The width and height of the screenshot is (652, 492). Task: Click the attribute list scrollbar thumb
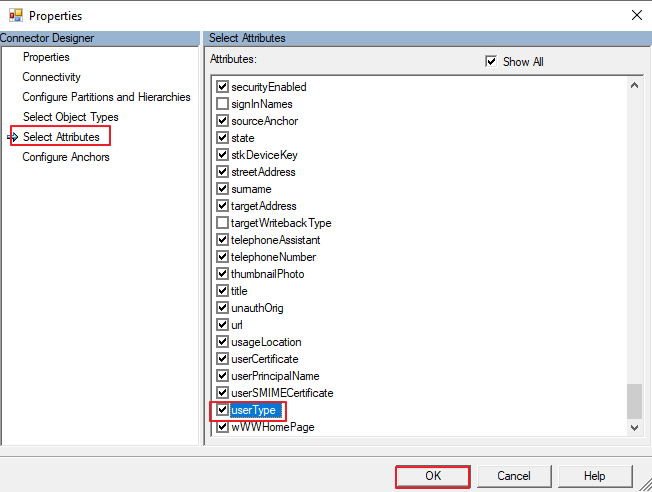click(635, 401)
